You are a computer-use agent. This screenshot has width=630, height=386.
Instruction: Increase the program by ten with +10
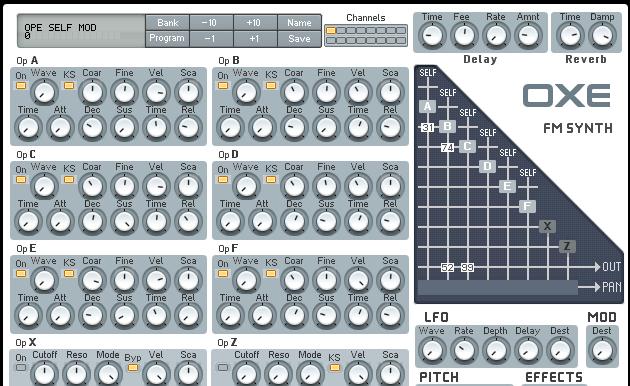(x=255, y=22)
